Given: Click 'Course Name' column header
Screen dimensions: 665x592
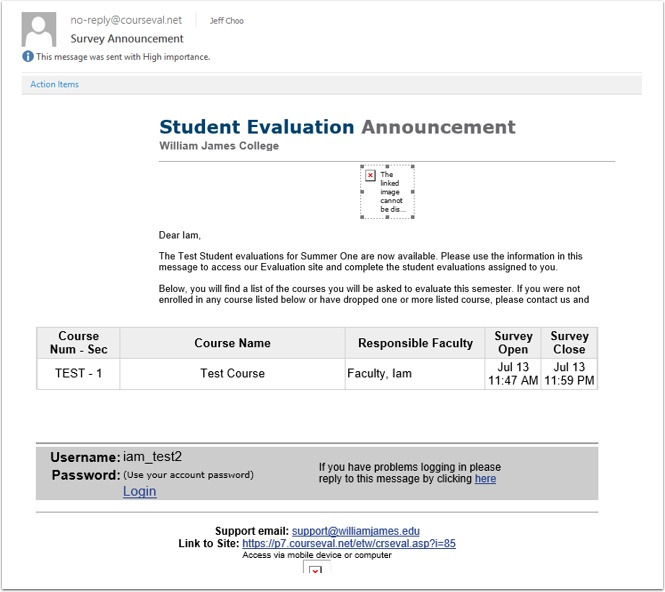Looking at the screenshot, I should (232, 343).
